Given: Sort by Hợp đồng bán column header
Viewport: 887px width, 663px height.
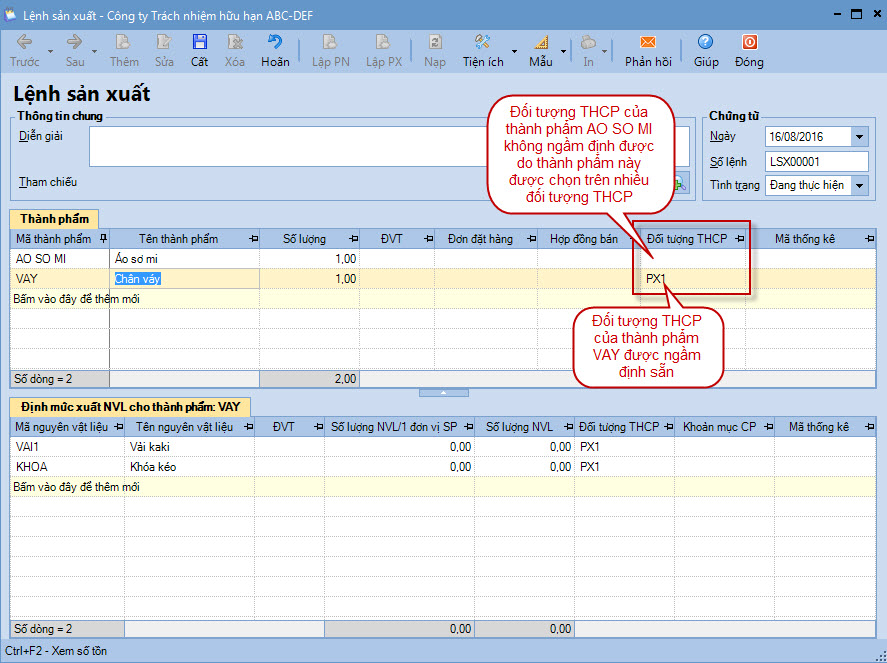Looking at the screenshot, I should click(x=584, y=239).
